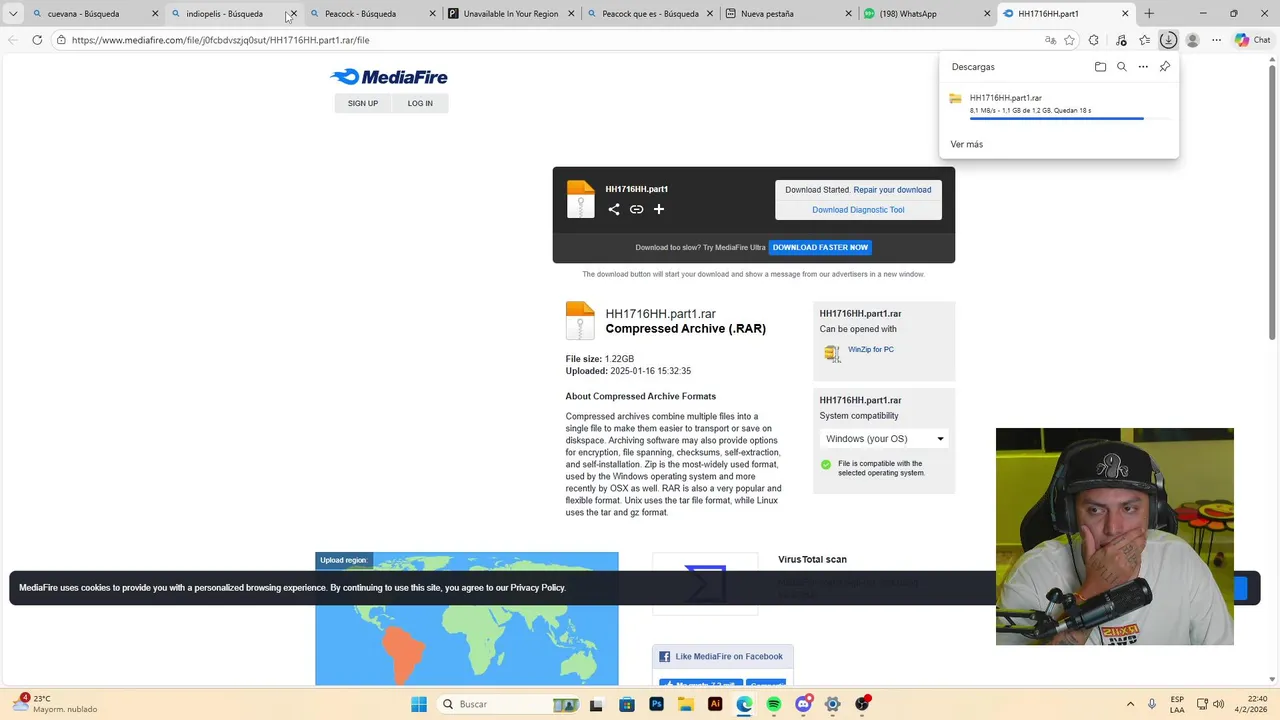Click the microphone icon in system tray

(1152, 704)
